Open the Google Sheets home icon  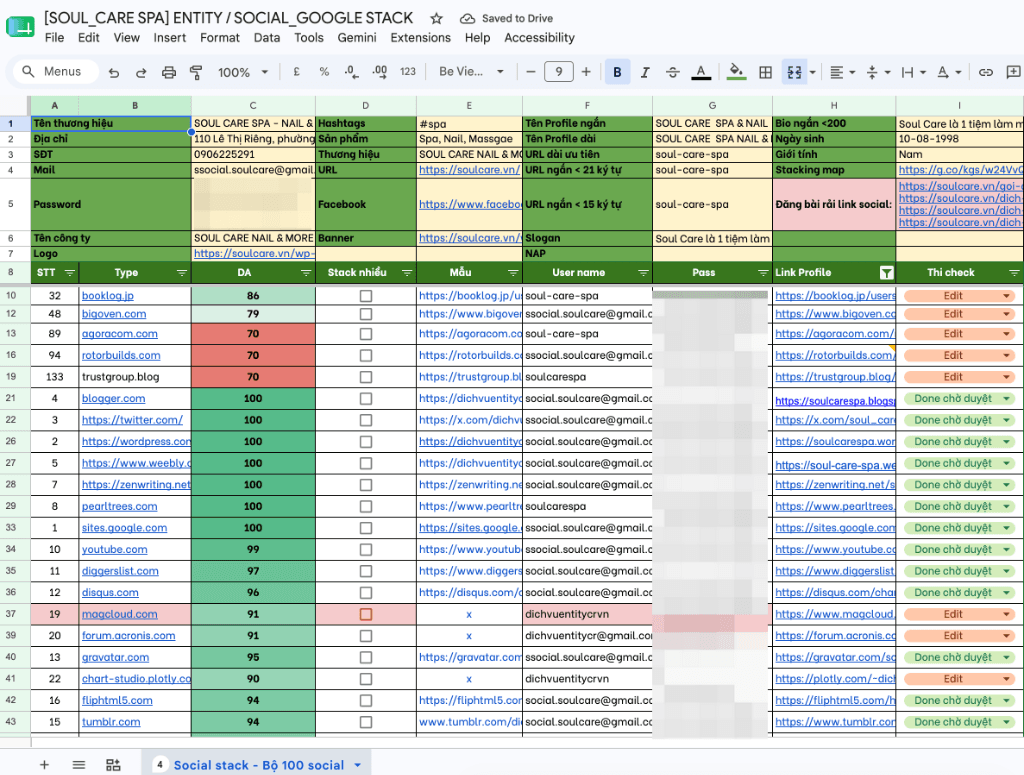click(x=20, y=27)
